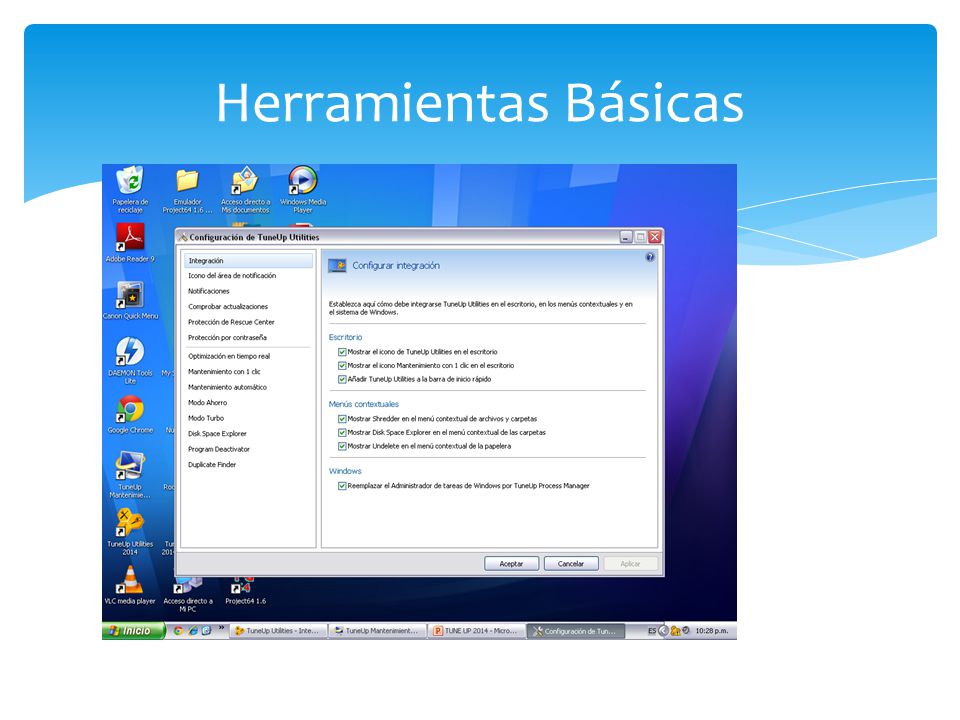
Task: Switch to TUNE UP 2014 - Micro... taskbar button
Action: 476,631
